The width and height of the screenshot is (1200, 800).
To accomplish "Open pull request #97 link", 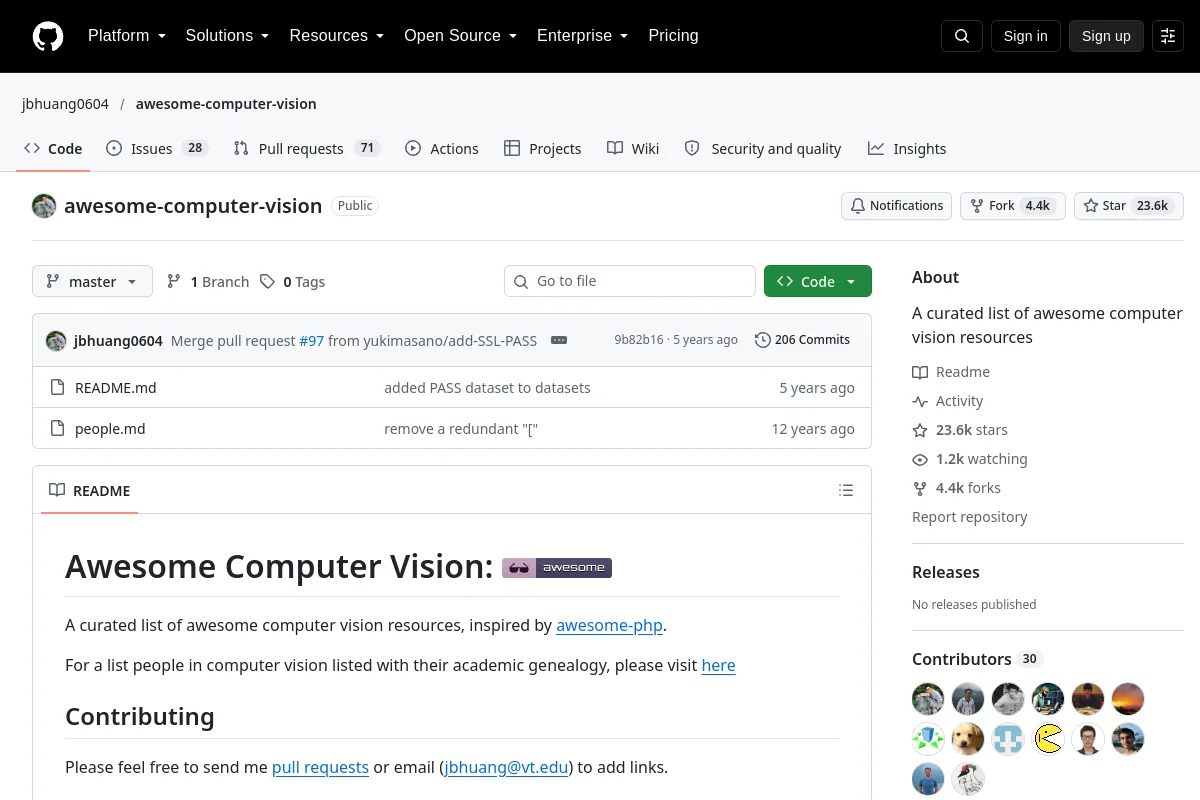I will tap(312, 340).
